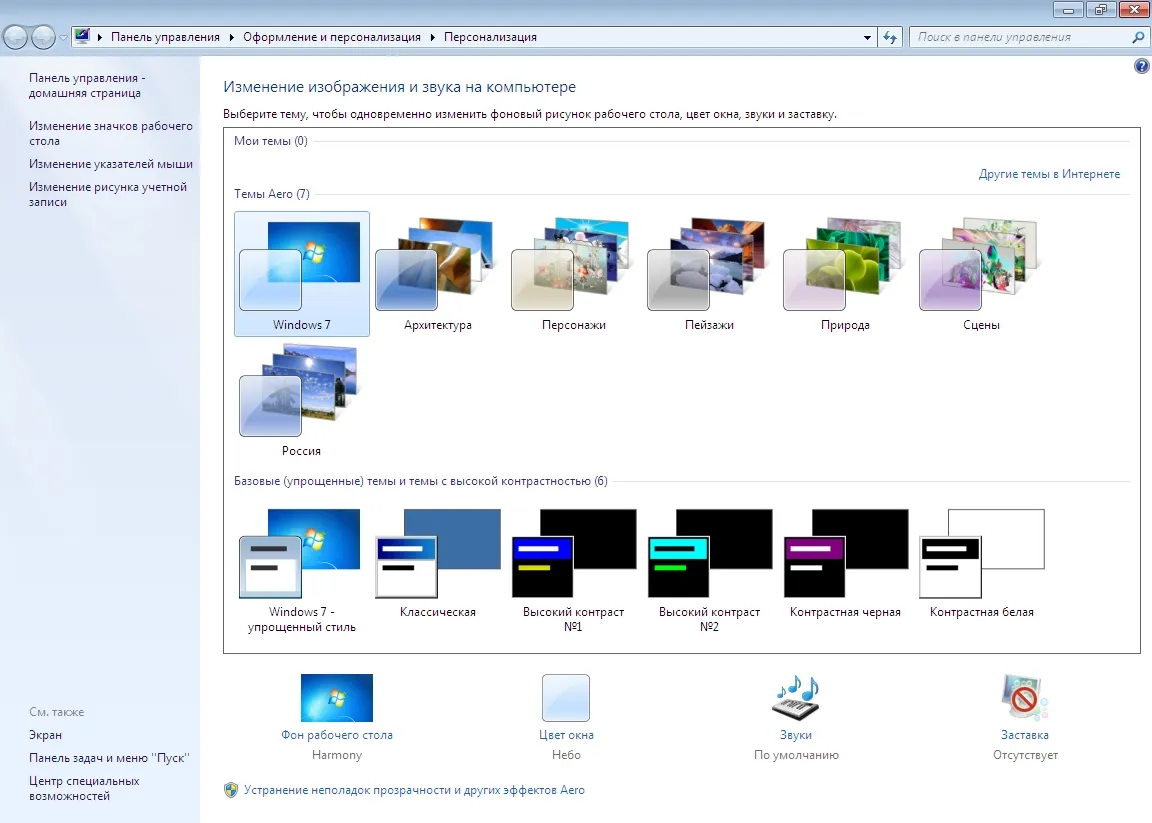
Task: Open Экран link under См. также
Action: (46, 735)
